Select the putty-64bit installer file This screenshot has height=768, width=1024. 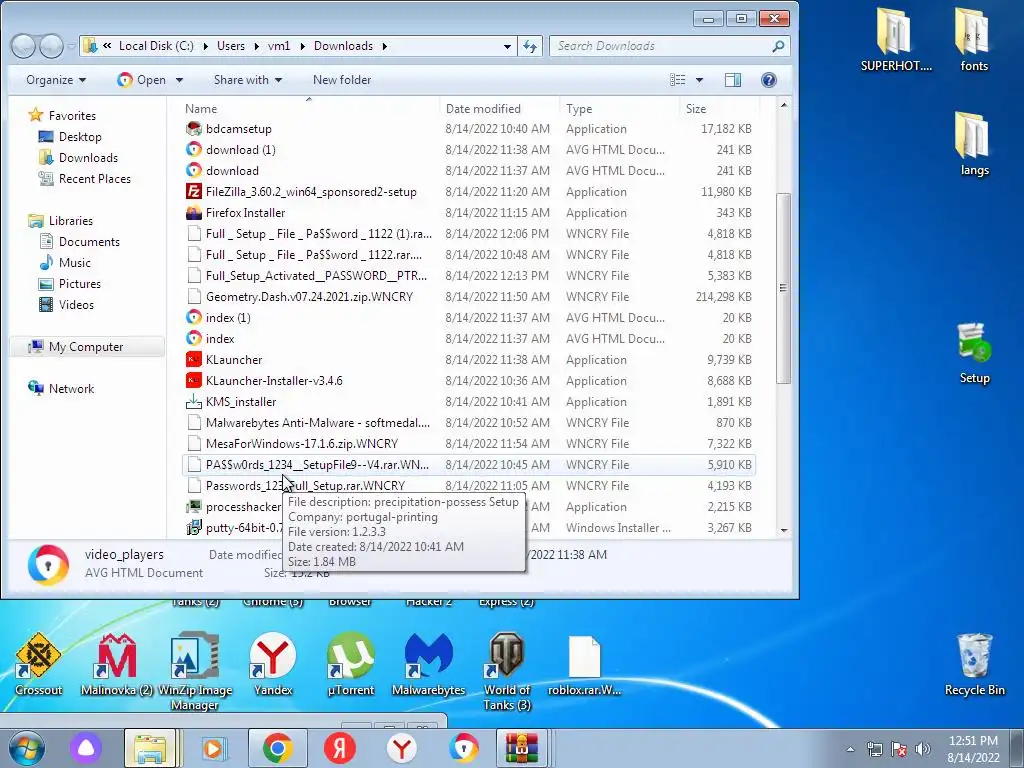(245, 528)
